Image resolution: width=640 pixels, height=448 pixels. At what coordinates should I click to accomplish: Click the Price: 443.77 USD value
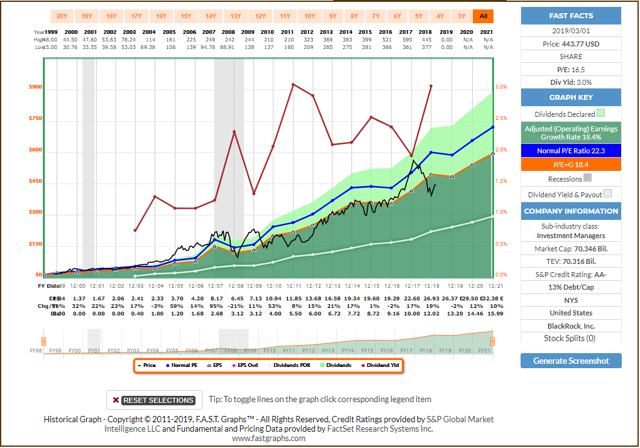[x=571, y=44]
